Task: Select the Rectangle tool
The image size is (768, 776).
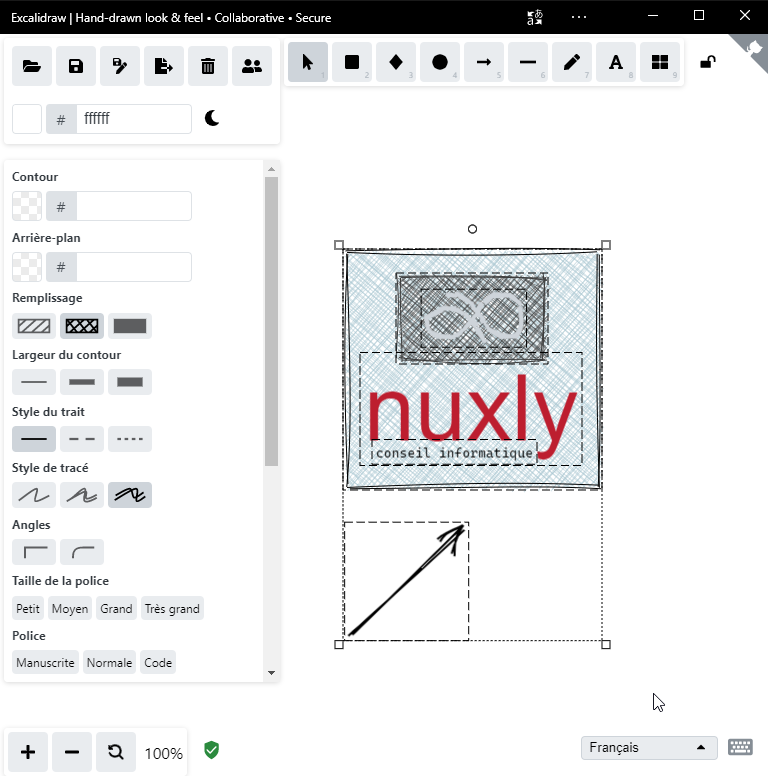Action: pos(352,62)
